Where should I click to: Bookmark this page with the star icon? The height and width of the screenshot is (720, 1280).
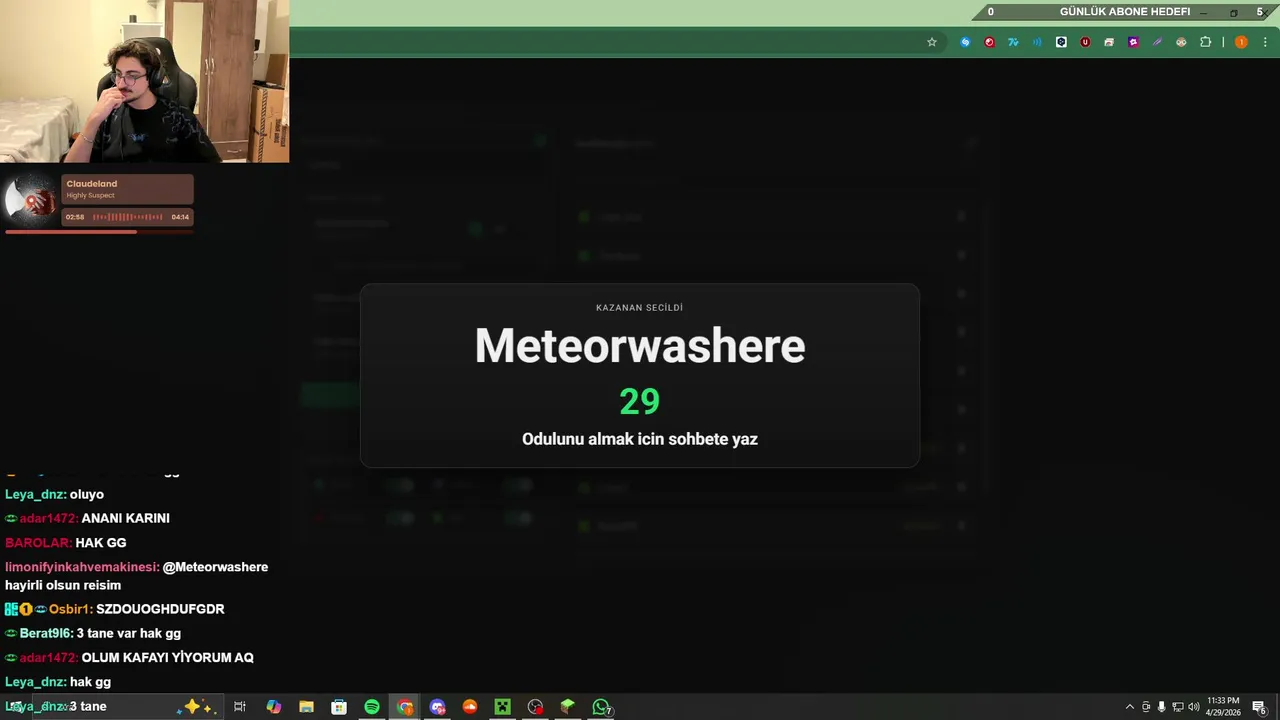tap(932, 42)
